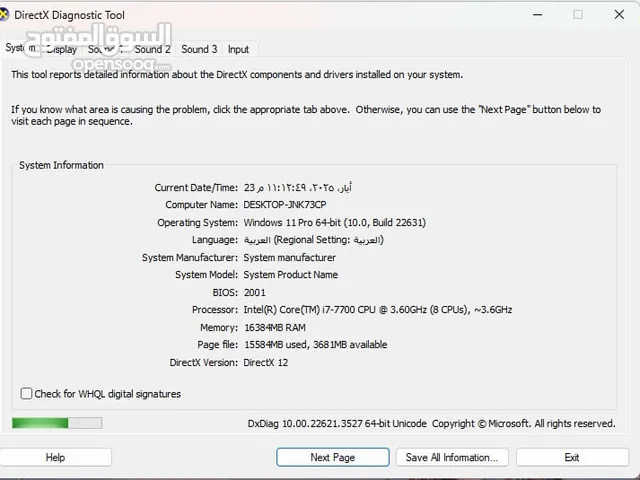The height and width of the screenshot is (480, 640).
Task: Switch to the Display tab
Action: 62,49
